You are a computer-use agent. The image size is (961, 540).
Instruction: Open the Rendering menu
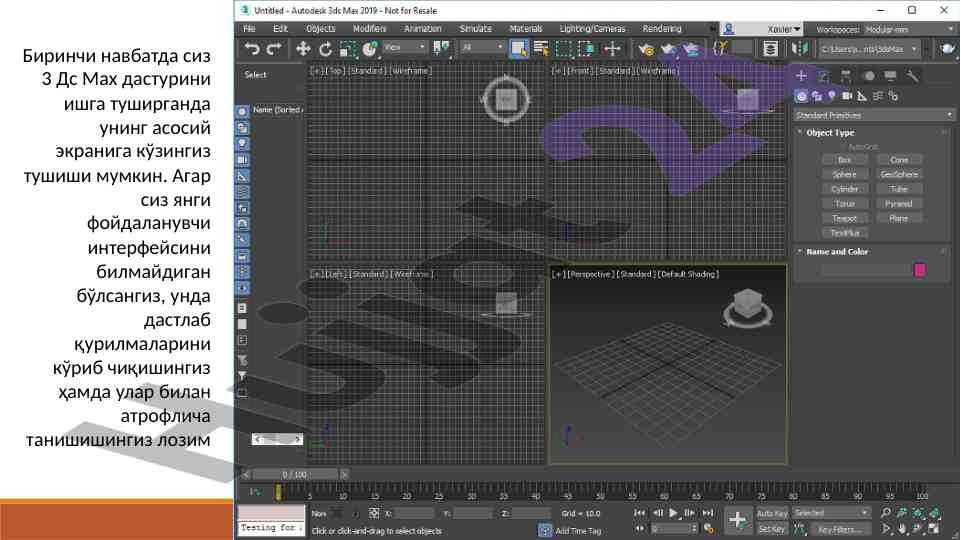(x=662, y=29)
